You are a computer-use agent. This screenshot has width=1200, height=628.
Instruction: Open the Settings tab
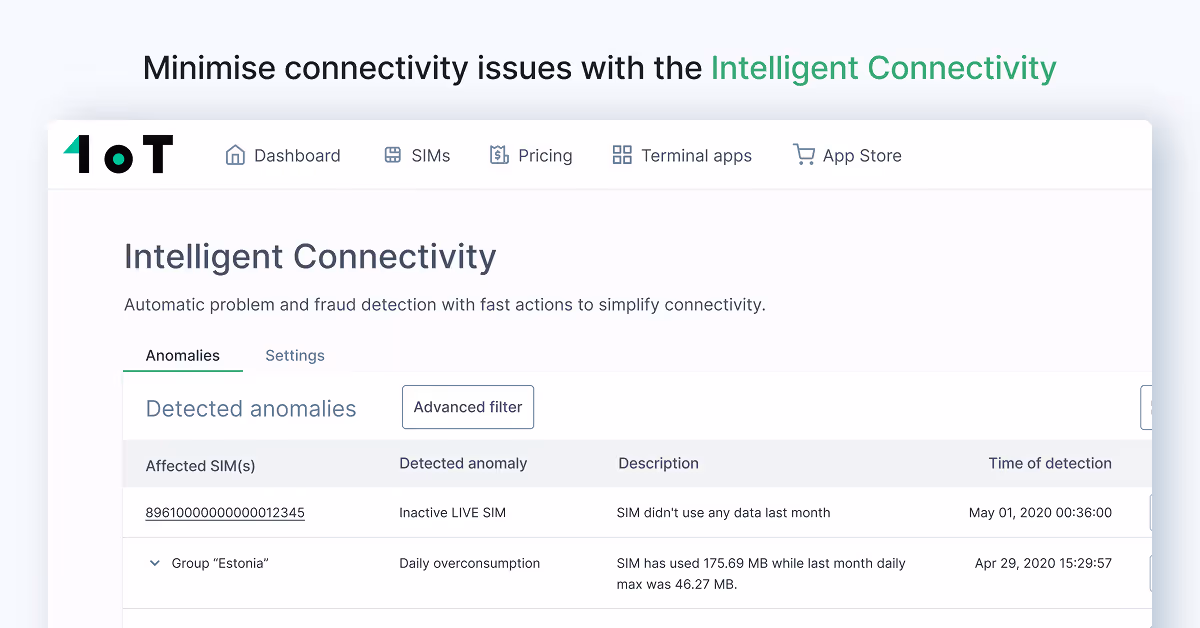295,355
